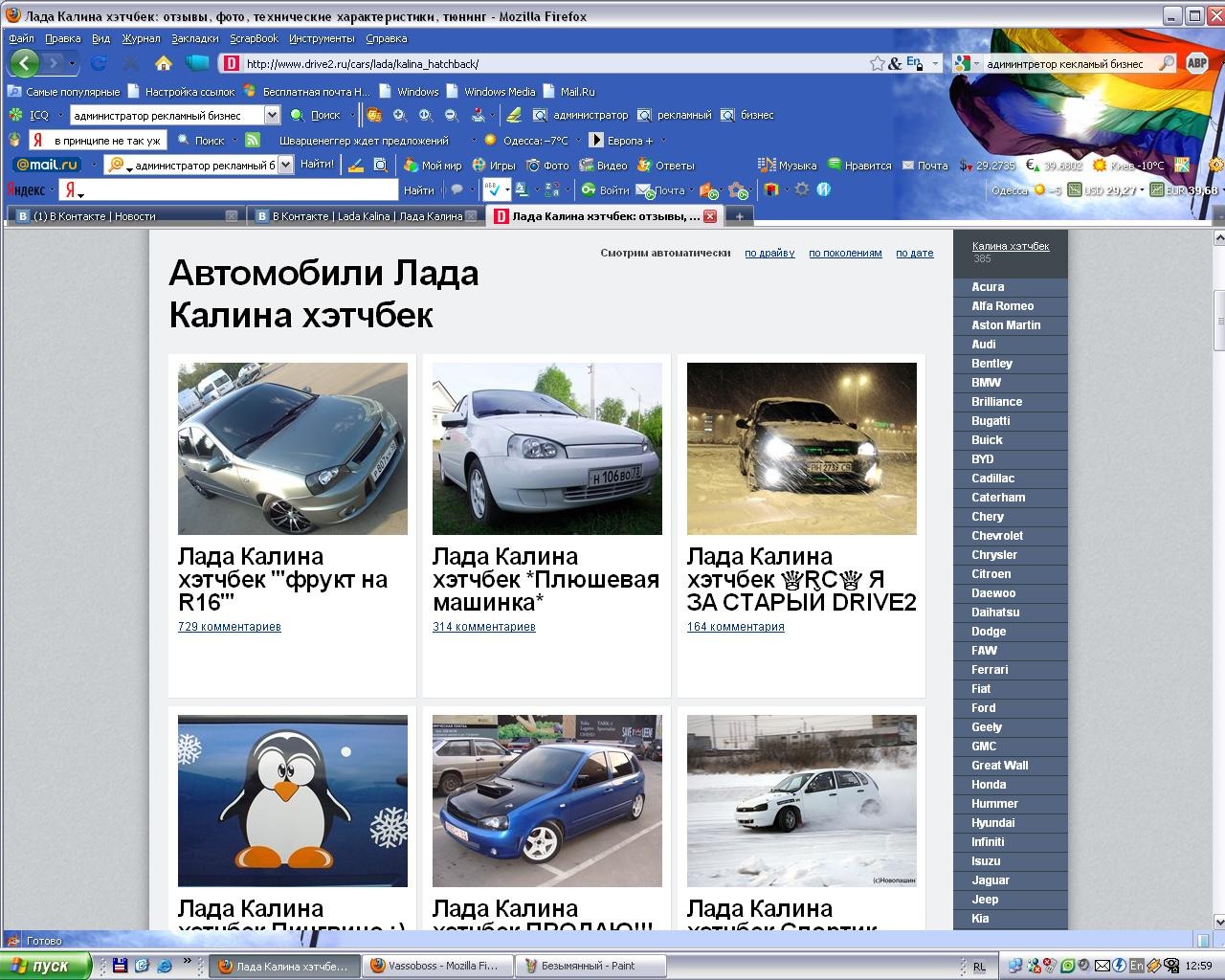The image size is (1225, 980).
Task: Click the Yandex bar Найти button
Action: click(419, 189)
